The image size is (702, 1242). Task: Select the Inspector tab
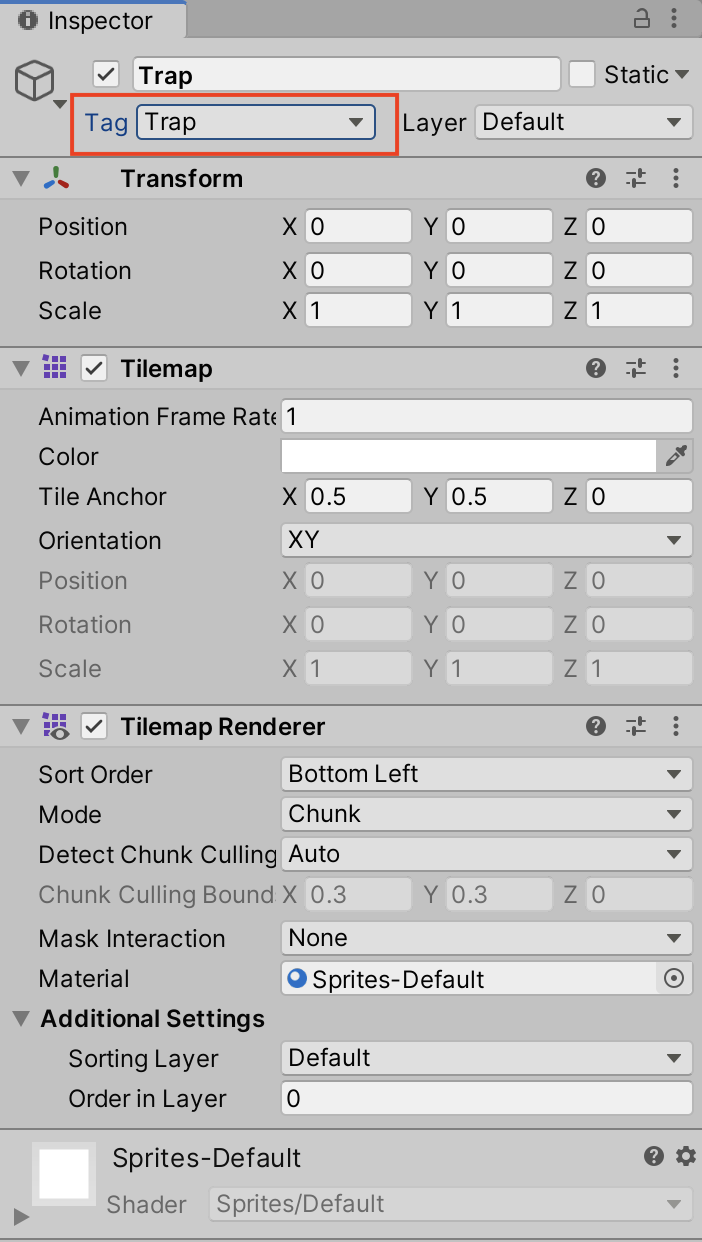(92, 20)
